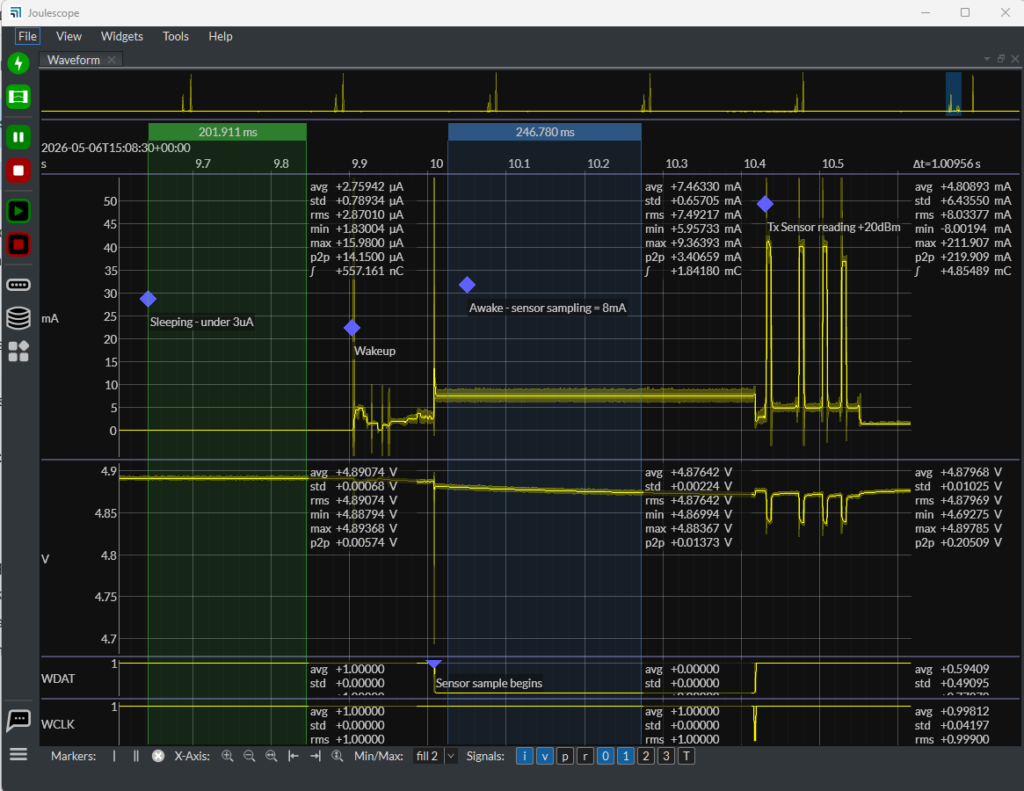Click the timestamp 2026-05-06T15:08:30+00:00
The image size is (1024, 791).
(116, 148)
